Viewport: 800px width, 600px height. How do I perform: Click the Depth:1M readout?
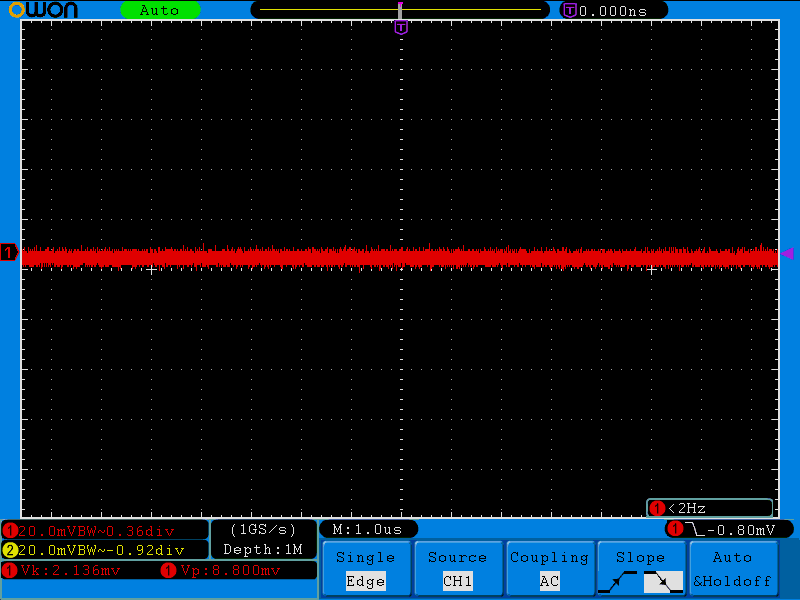tap(263, 549)
